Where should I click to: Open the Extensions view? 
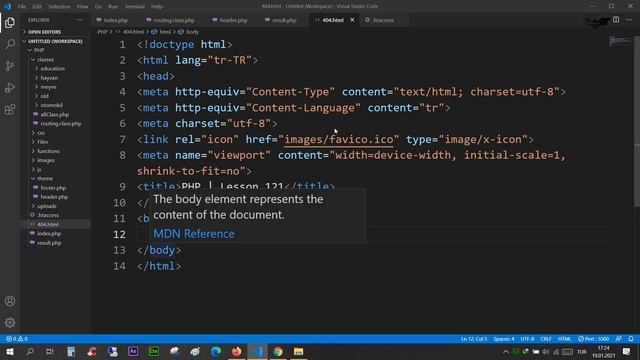10,109
